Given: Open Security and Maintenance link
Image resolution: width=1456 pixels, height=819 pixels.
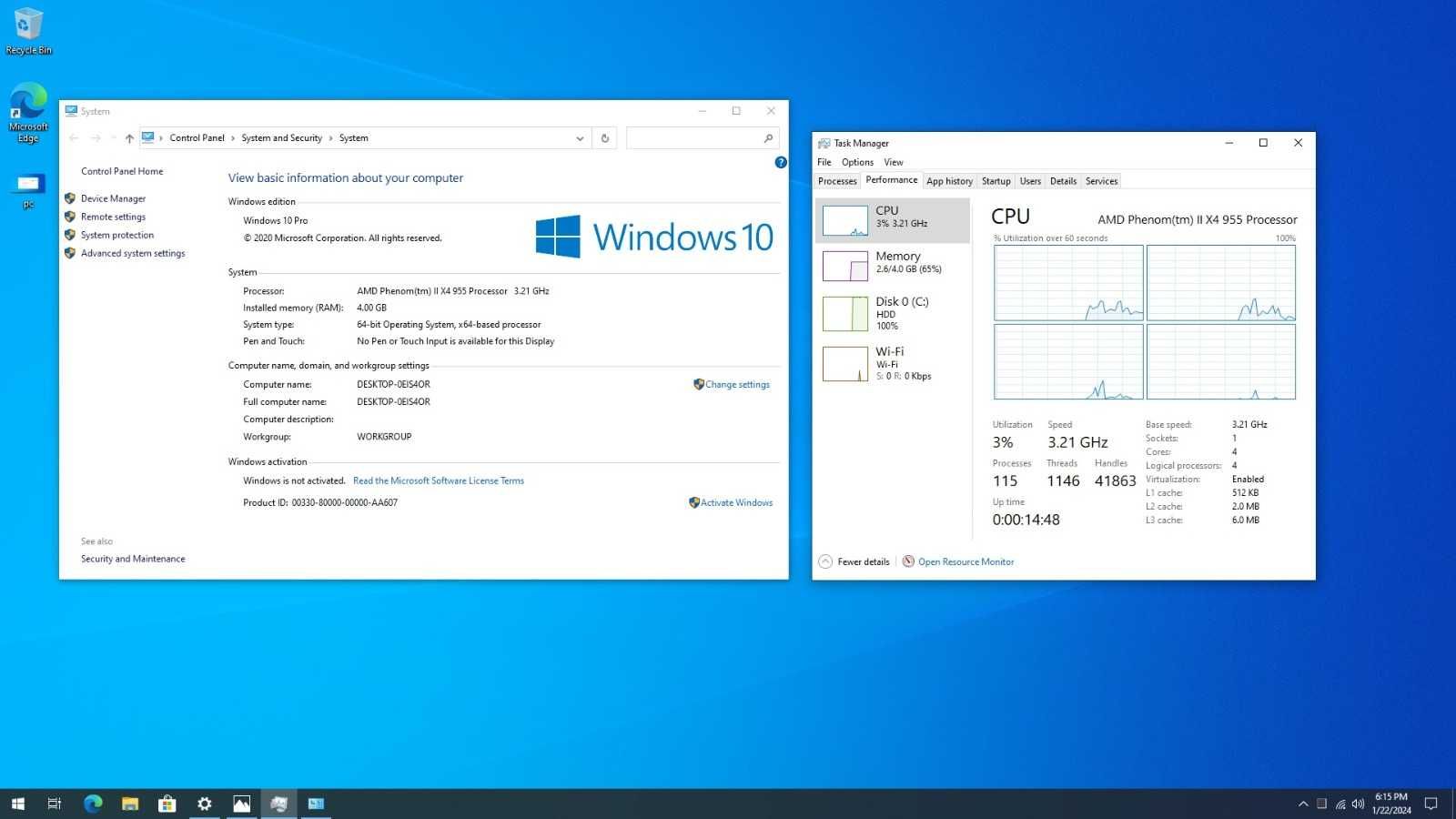Looking at the screenshot, I should (133, 559).
